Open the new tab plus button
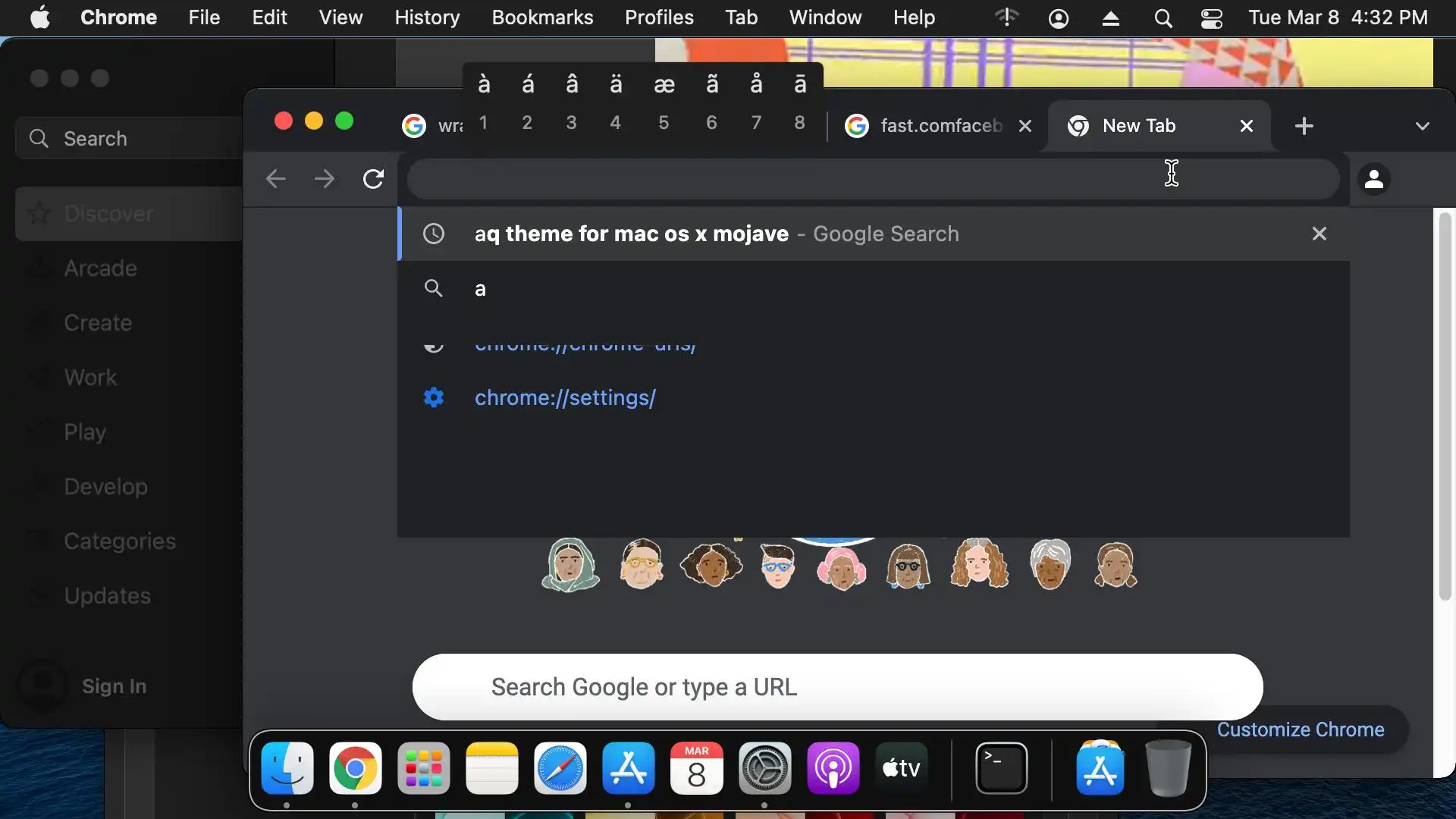 pyautogui.click(x=1304, y=126)
